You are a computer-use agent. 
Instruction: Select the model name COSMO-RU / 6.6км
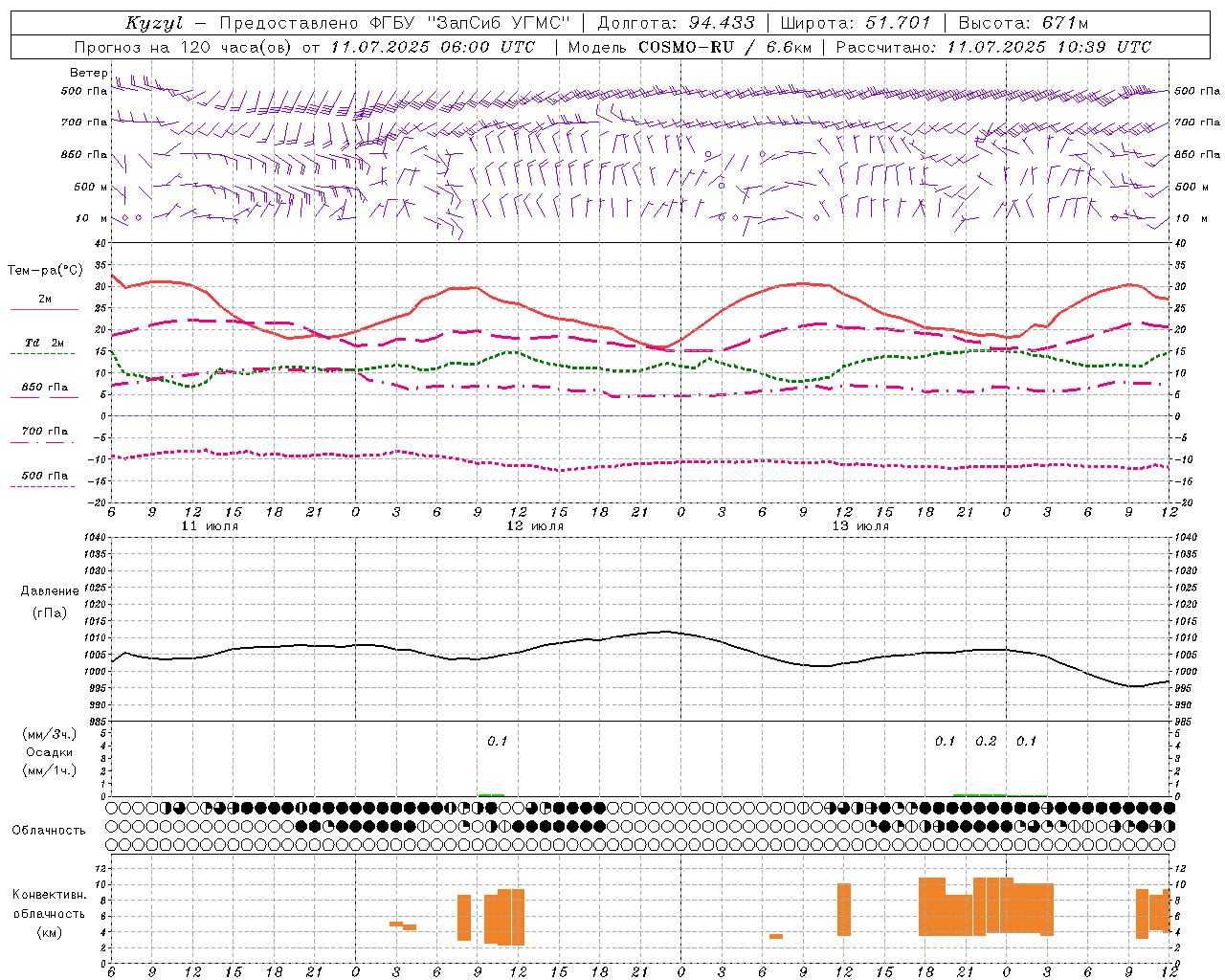(725, 47)
